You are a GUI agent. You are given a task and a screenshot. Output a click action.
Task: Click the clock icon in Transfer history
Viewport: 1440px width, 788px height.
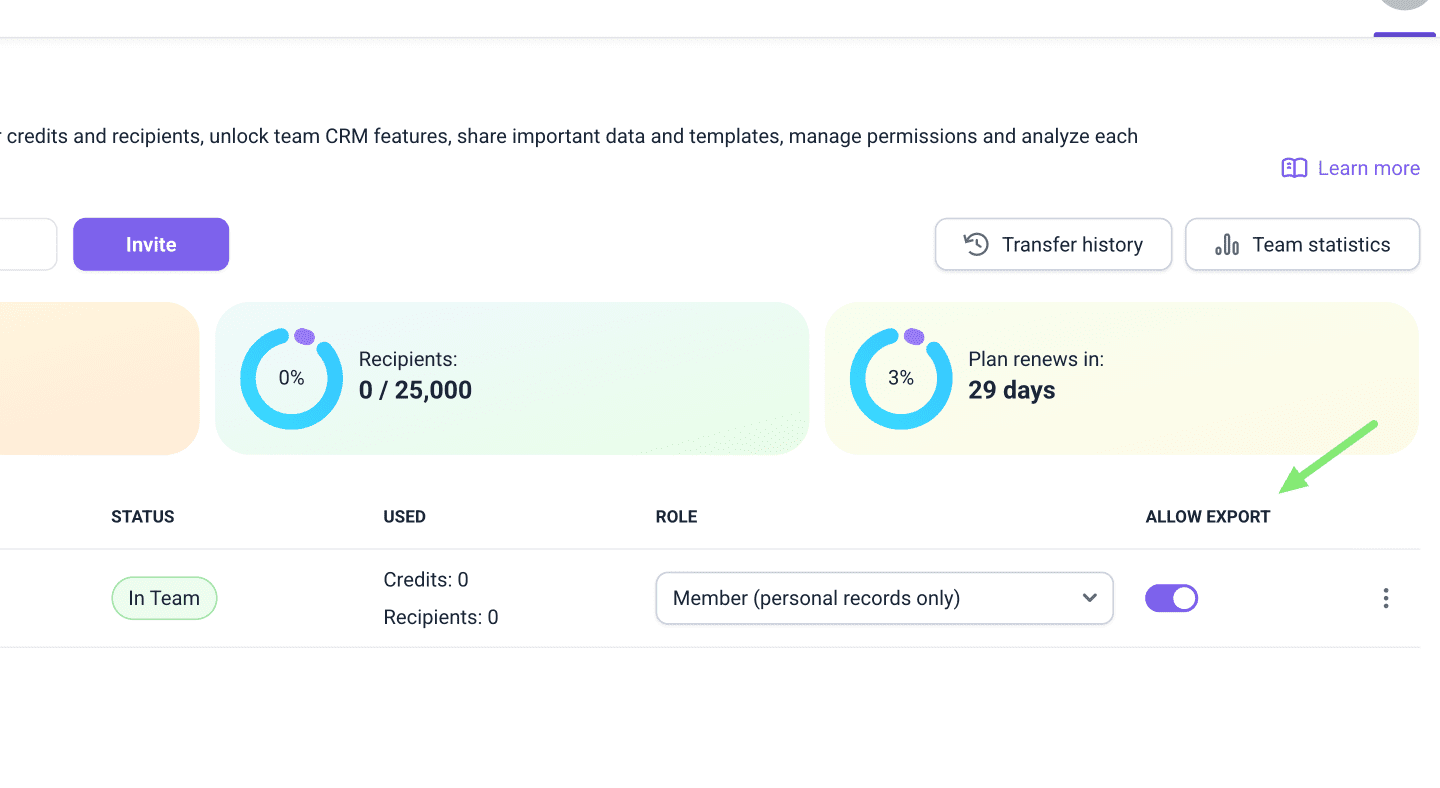click(x=976, y=245)
